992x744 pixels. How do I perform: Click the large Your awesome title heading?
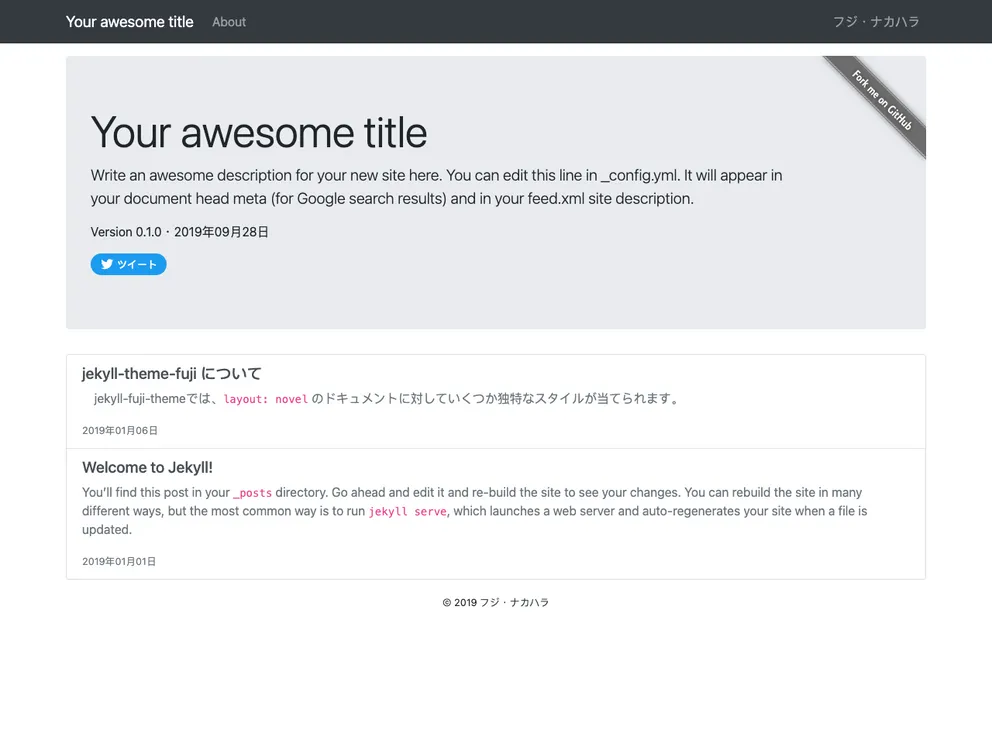point(259,133)
